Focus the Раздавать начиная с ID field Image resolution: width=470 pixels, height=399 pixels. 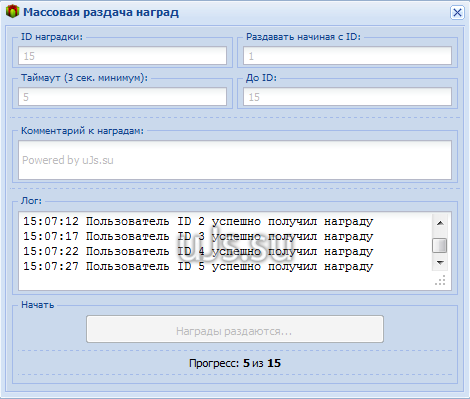pyautogui.click(x=347, y=56)
